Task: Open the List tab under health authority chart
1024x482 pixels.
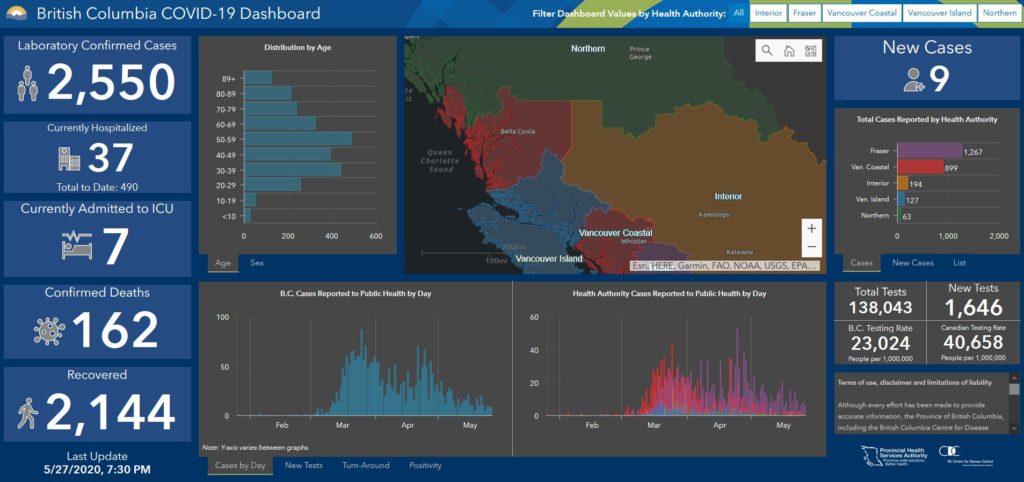Action: [x=959, y=262]
